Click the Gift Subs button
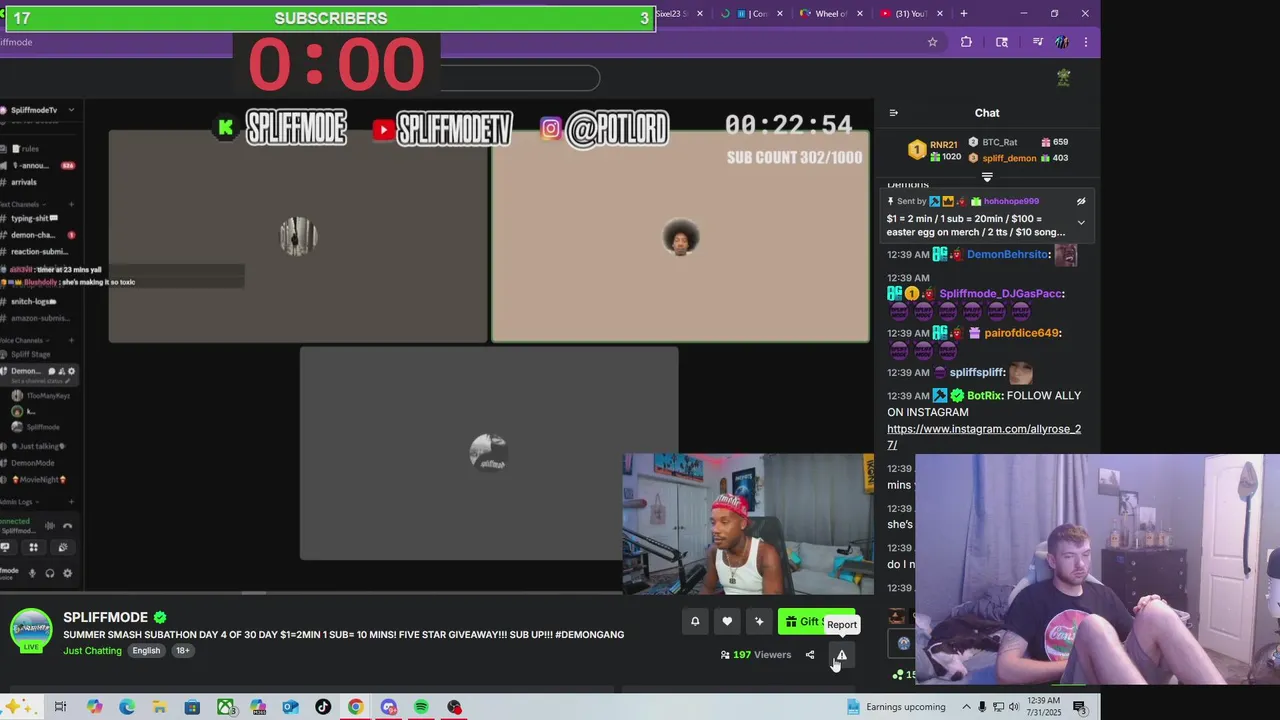The height and width of the screenshot is (720, 1280). tap(816, 622)
